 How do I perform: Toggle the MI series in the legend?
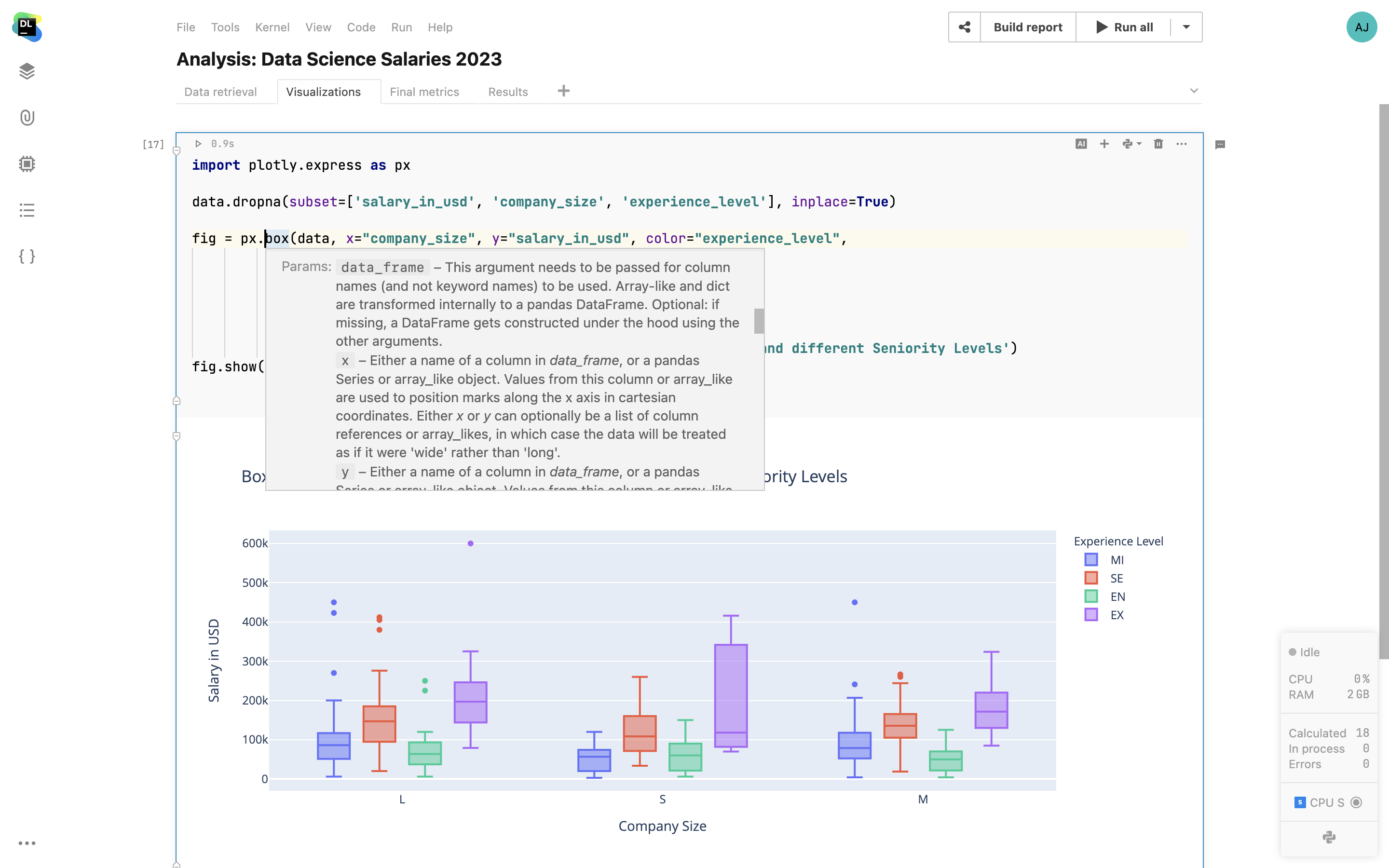pyautogui.click(x=1117, y=560)
